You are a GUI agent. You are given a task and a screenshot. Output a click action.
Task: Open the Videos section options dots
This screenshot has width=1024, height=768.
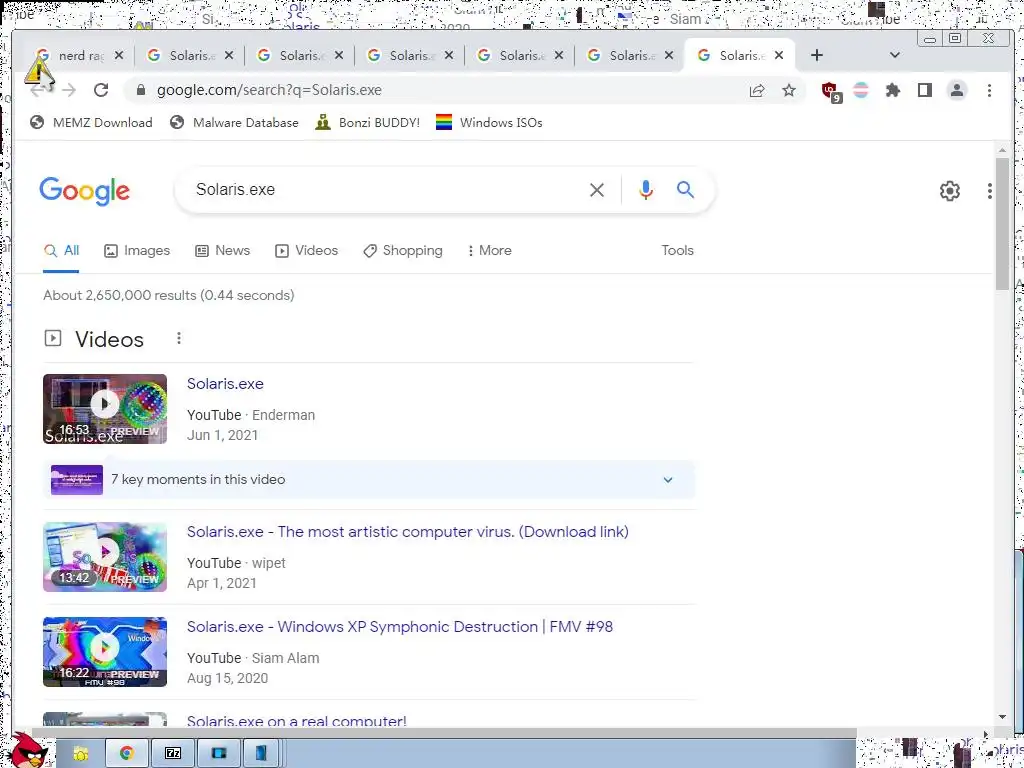point(178,338)
